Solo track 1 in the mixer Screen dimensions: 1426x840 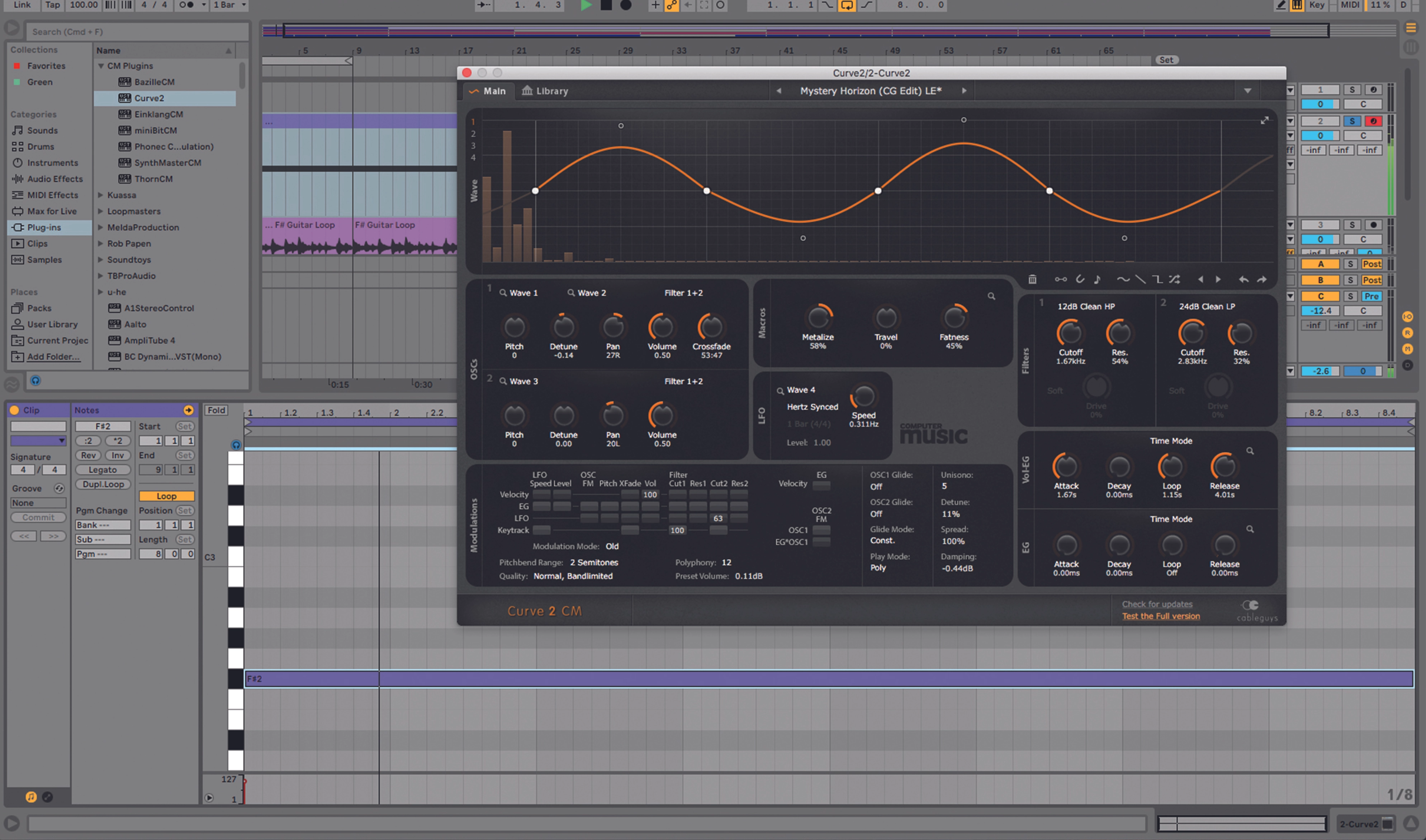(x=1352, y=90)
